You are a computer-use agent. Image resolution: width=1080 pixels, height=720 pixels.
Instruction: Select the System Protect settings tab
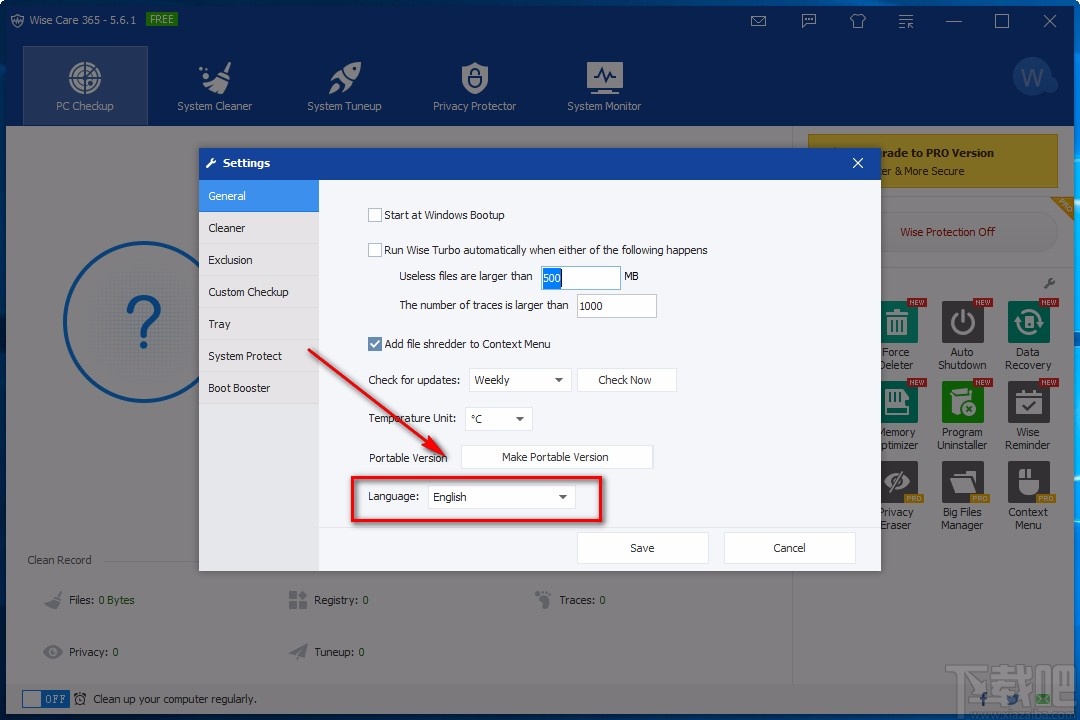coord(259,356)
